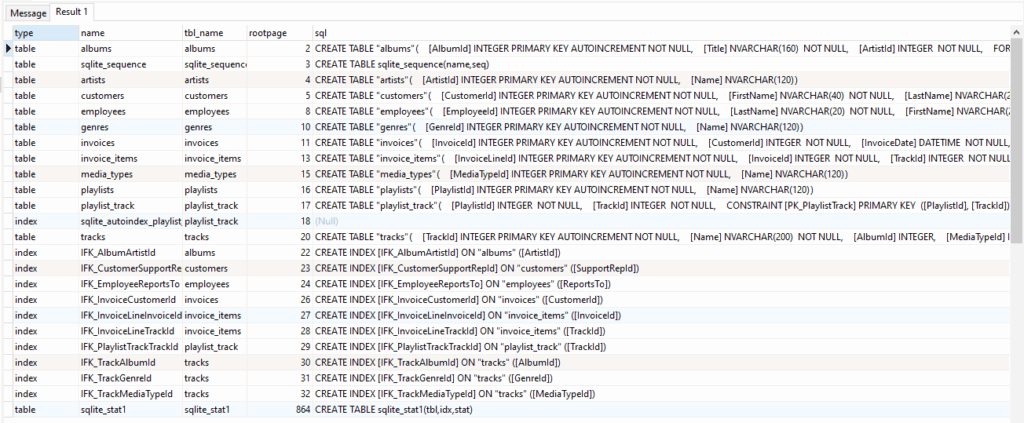Select the 'artists' name cell
The width and height of the screenshot is (1024, 423).
(x=130, y=80)
